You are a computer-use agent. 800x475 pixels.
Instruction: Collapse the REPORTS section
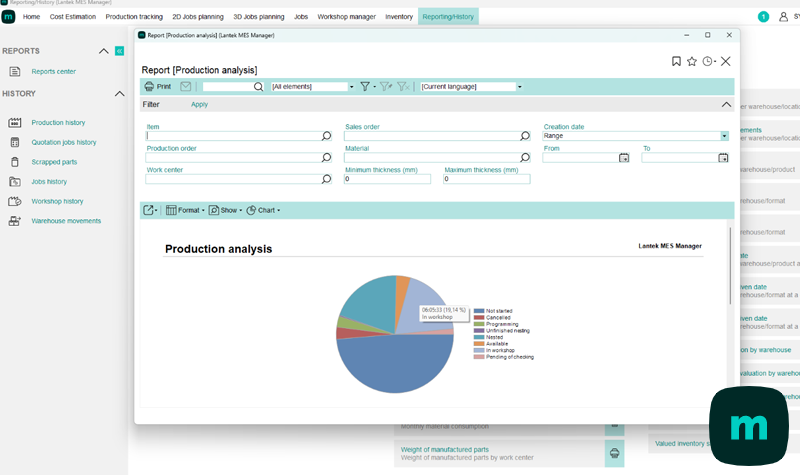(104, 51)
